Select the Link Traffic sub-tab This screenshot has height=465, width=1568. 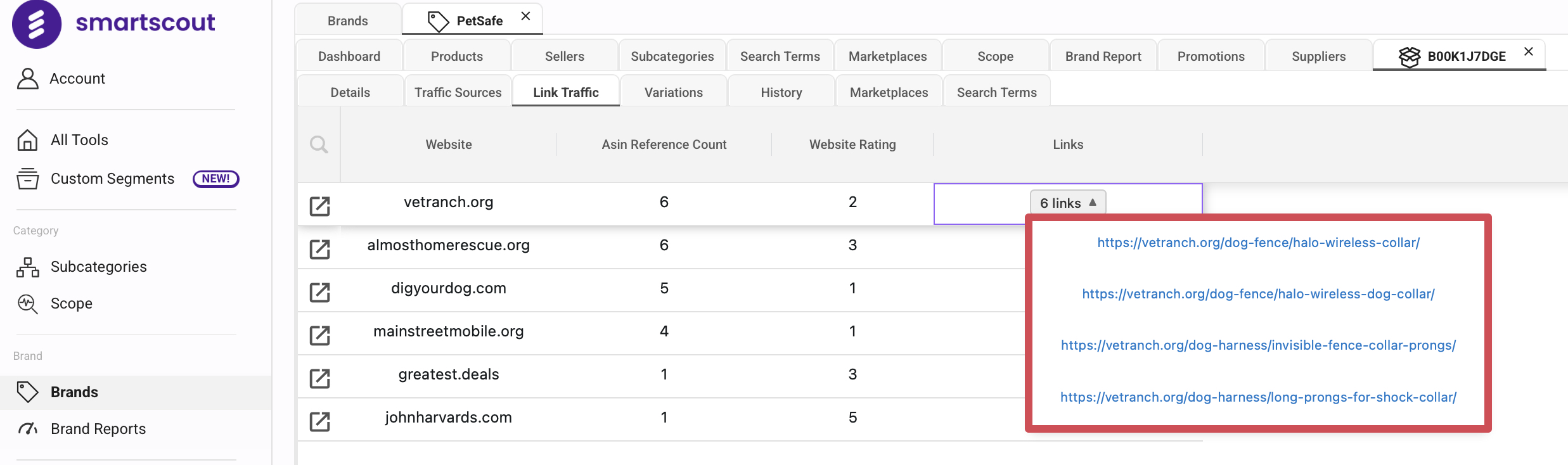click(x=566, y=92)
